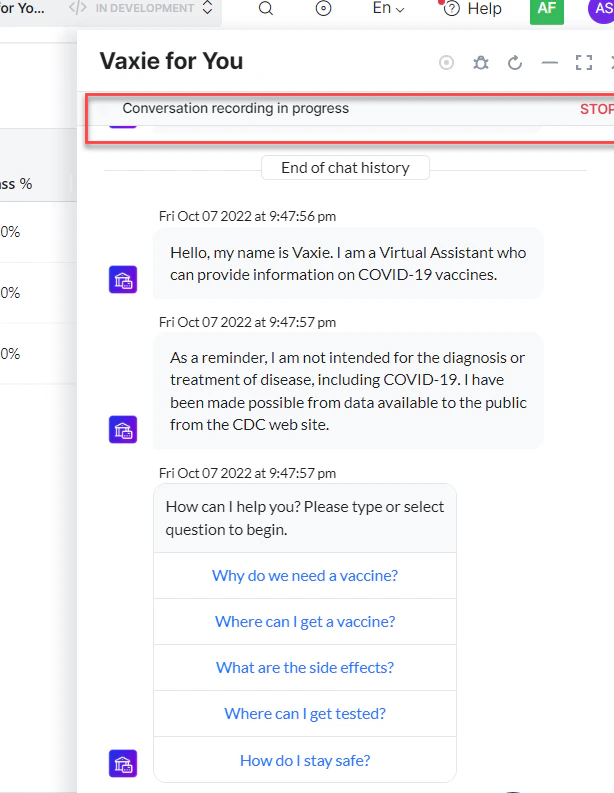The width and height of the screenshot is (614, 793).
Task: Click the refresh chat icon
Action: 515,63
